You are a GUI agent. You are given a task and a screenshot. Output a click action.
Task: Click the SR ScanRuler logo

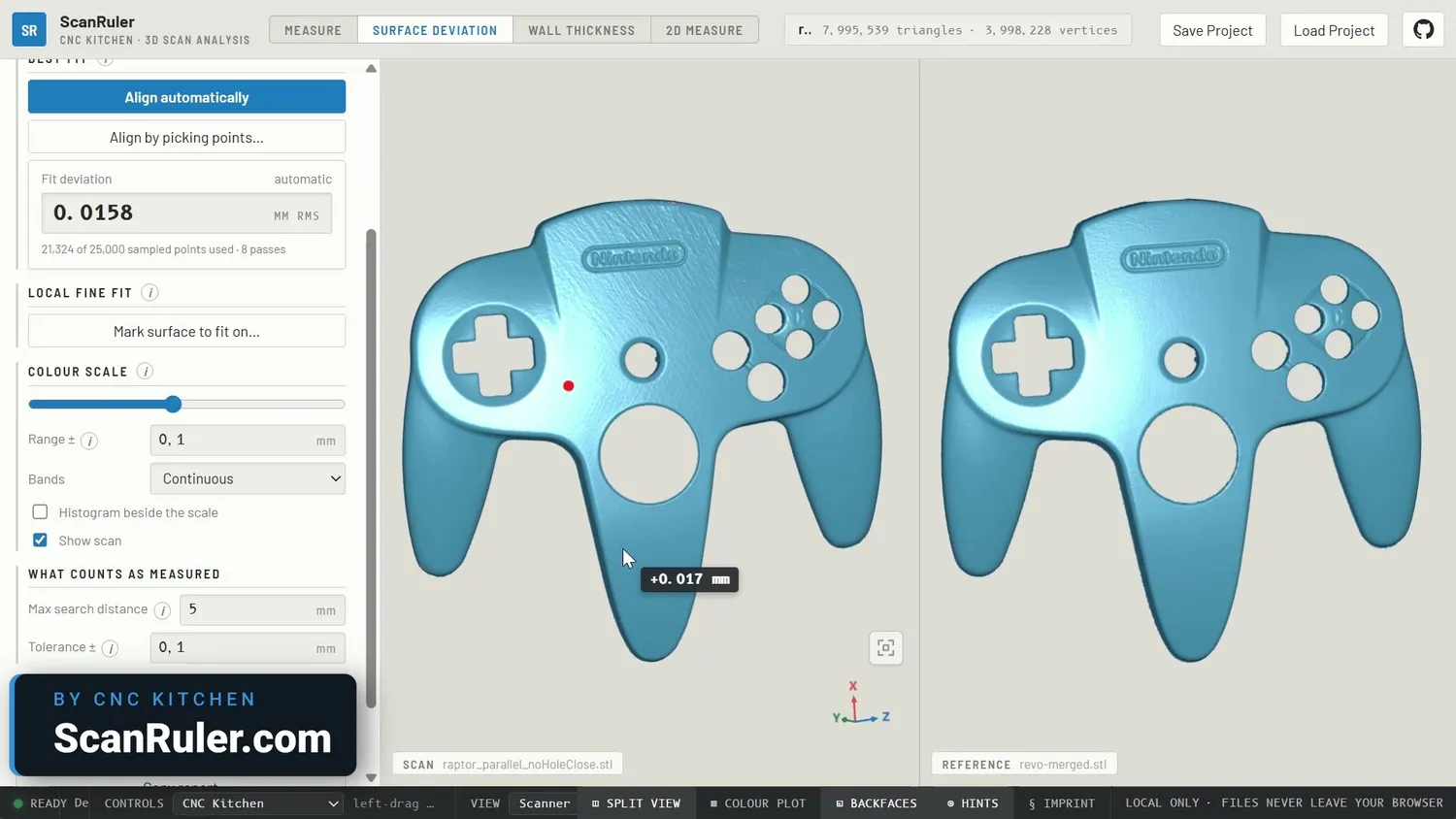coord(29,30)
